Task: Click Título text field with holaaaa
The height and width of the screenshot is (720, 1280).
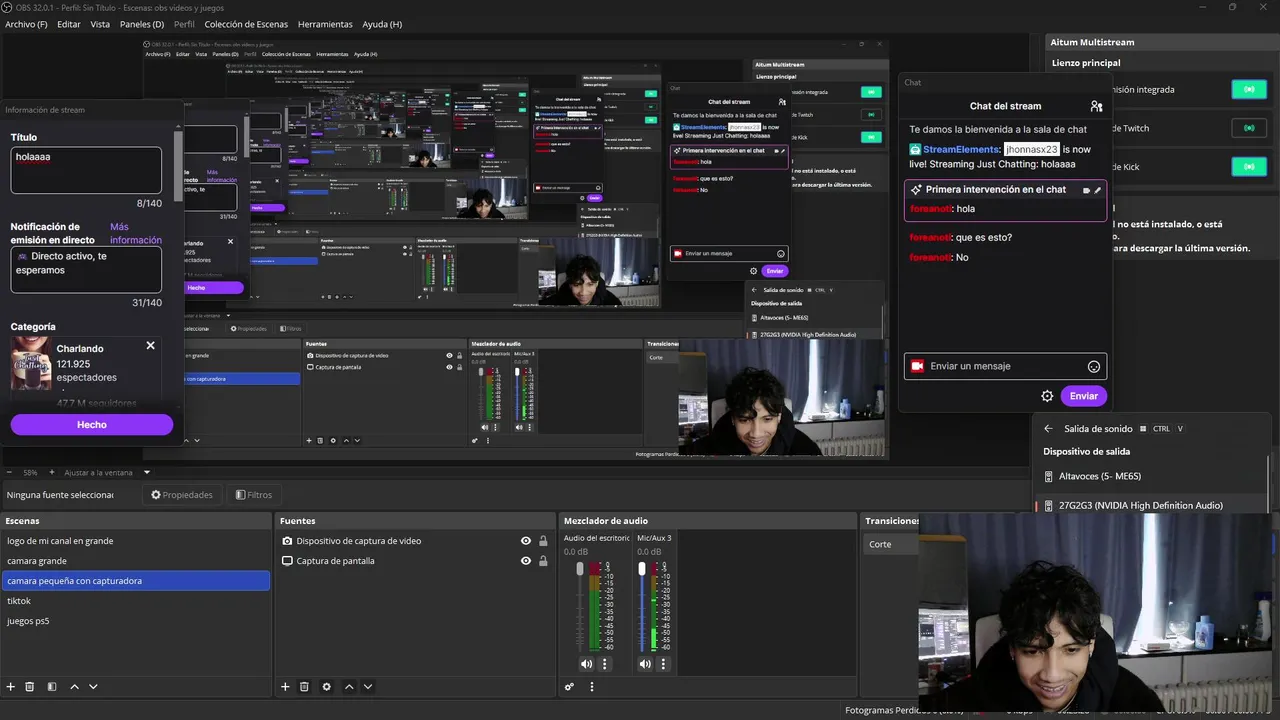Action: click(86, 170)
